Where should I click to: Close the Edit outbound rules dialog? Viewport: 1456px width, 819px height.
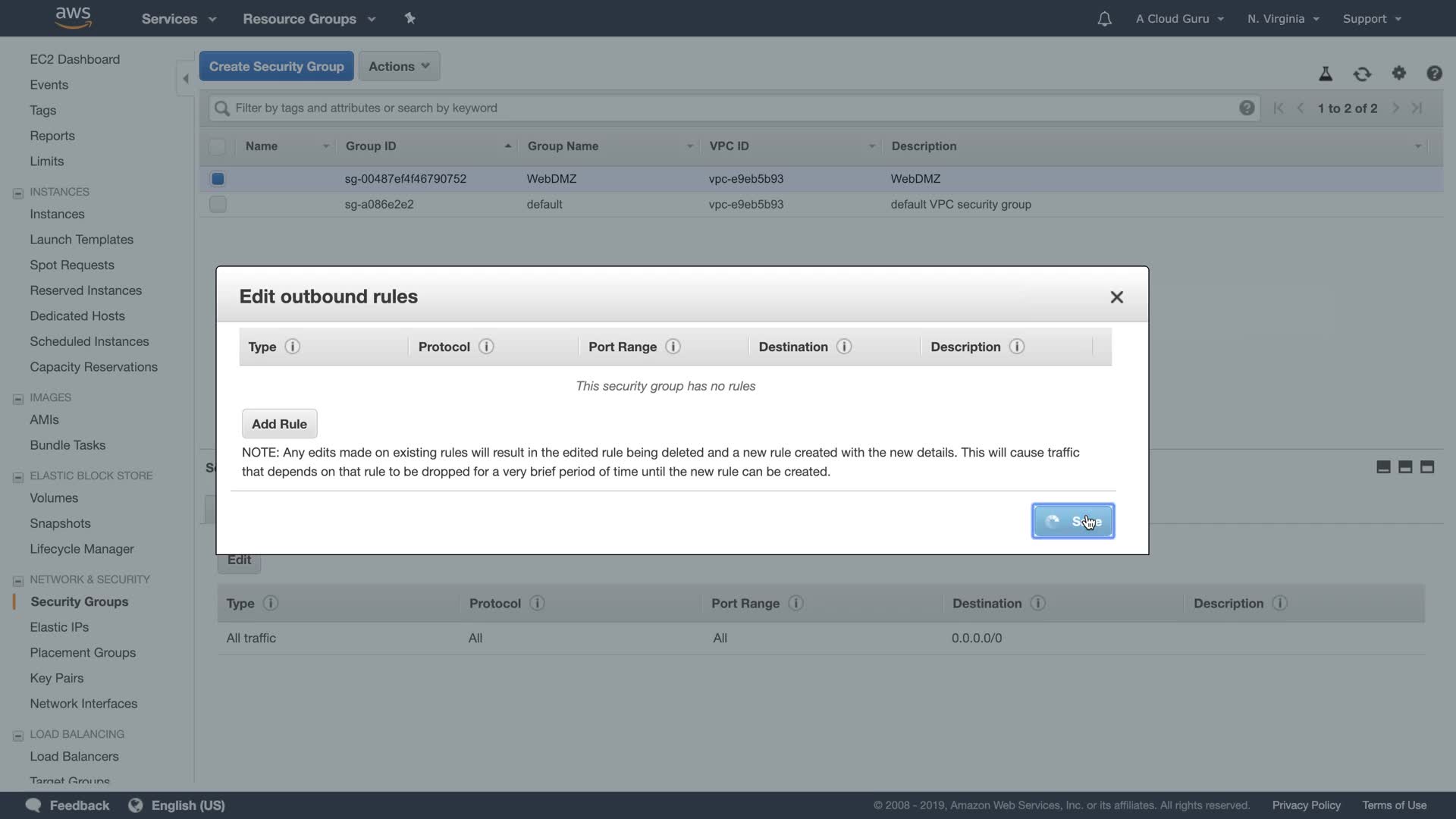1116,297
